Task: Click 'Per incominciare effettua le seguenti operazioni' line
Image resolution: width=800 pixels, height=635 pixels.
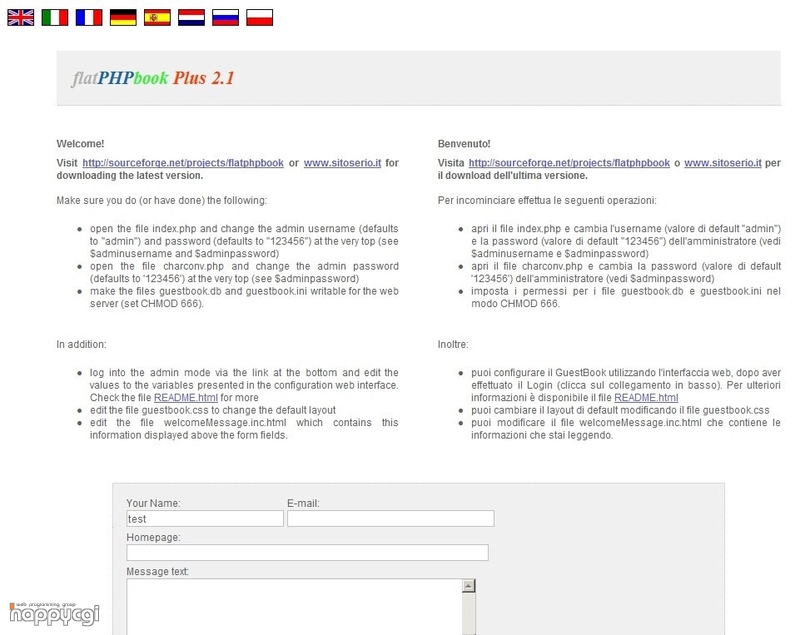Action: [547, 200]
